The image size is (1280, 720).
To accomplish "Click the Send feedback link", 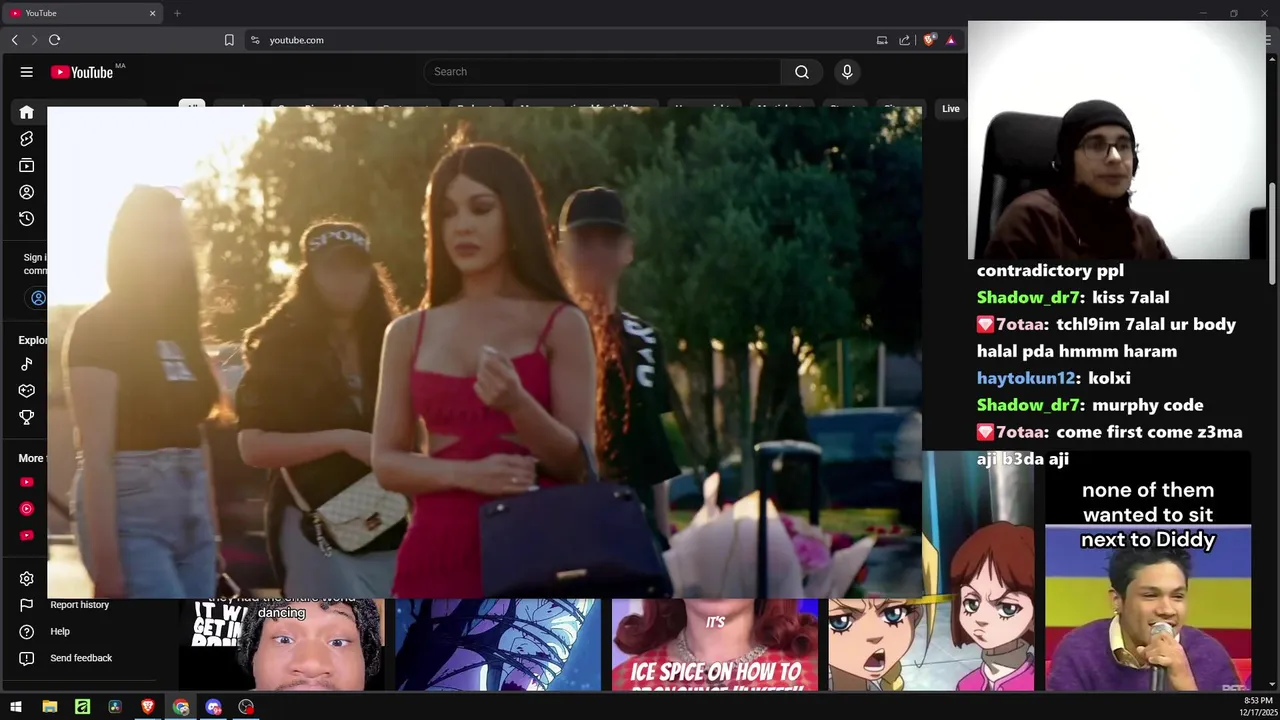I will pyautogui.click(x=81, y=658).
